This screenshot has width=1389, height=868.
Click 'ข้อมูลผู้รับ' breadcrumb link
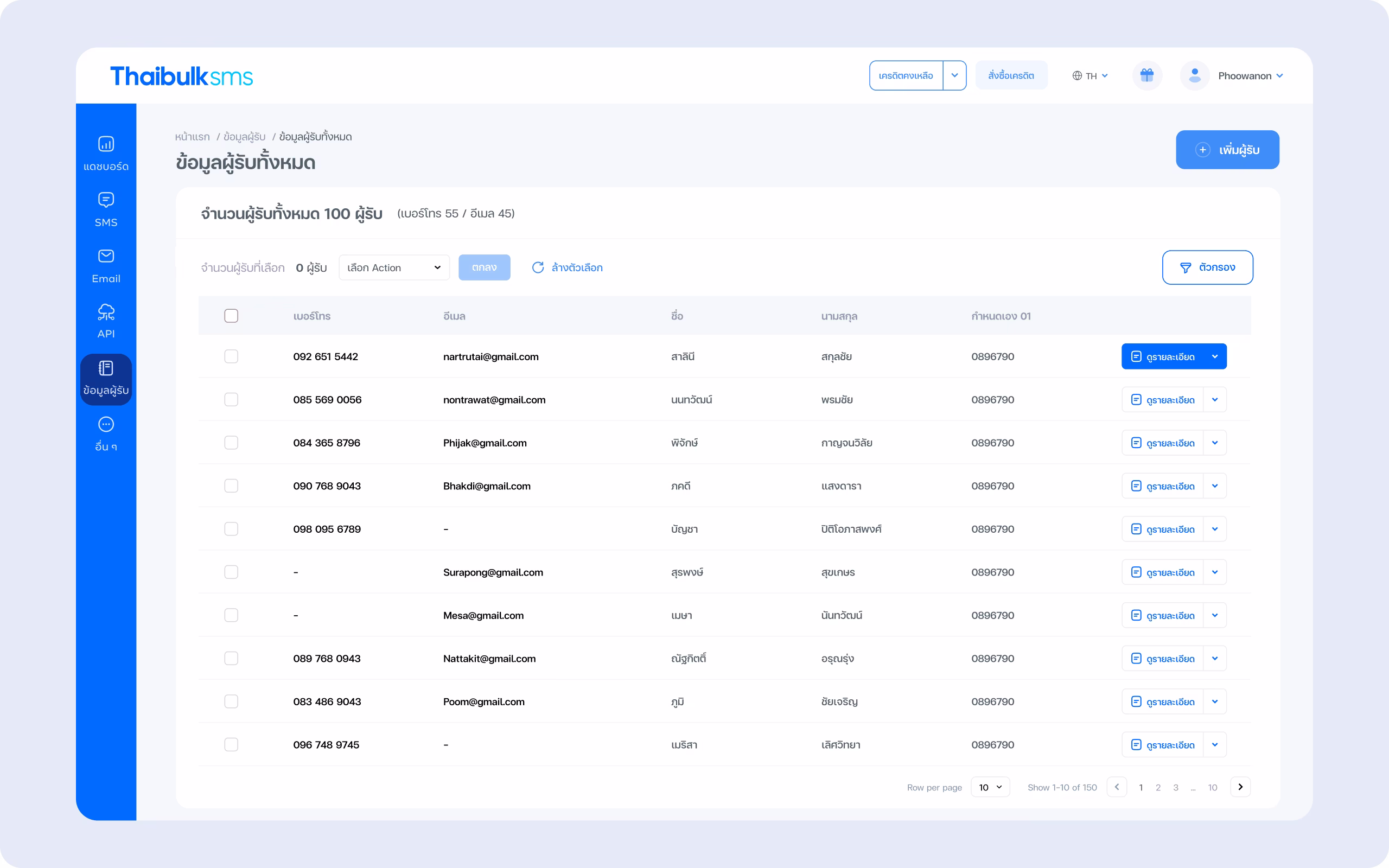[245, 137]
